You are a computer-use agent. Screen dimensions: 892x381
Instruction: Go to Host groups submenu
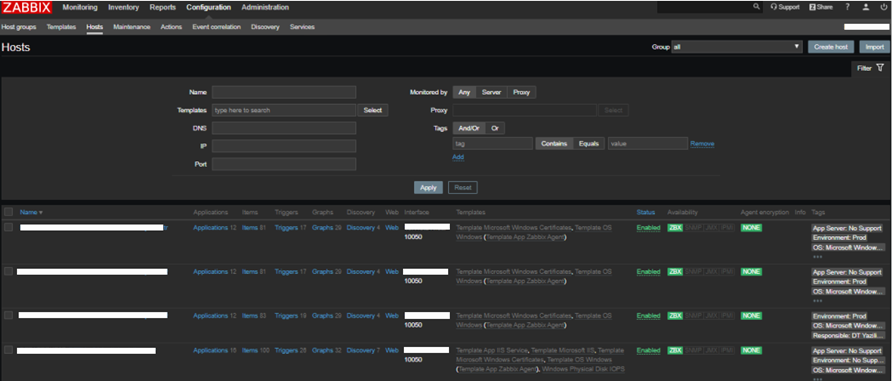point(18,27)
